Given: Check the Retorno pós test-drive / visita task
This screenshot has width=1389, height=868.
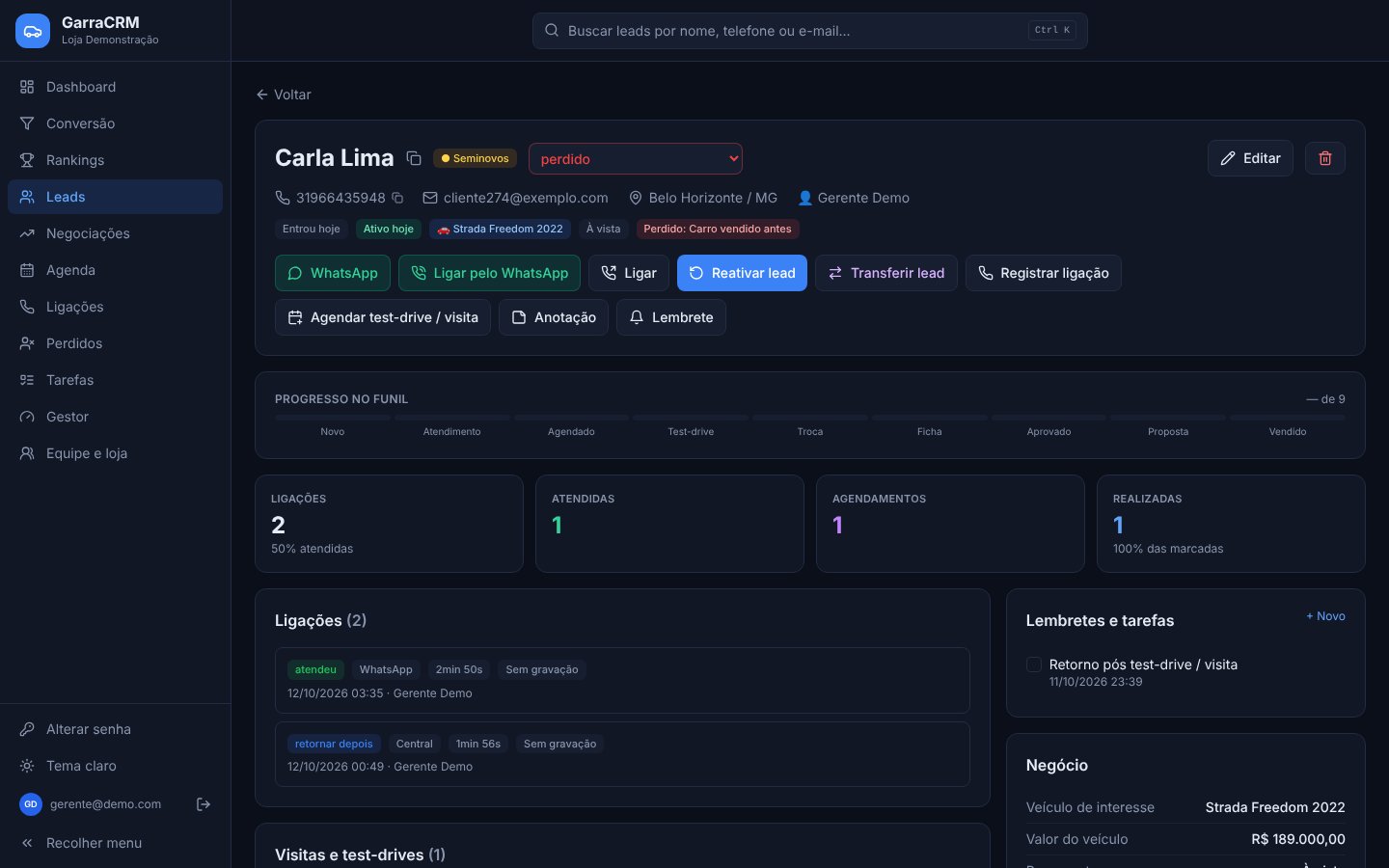Looking at the screenshot, I should point(1033,665).
